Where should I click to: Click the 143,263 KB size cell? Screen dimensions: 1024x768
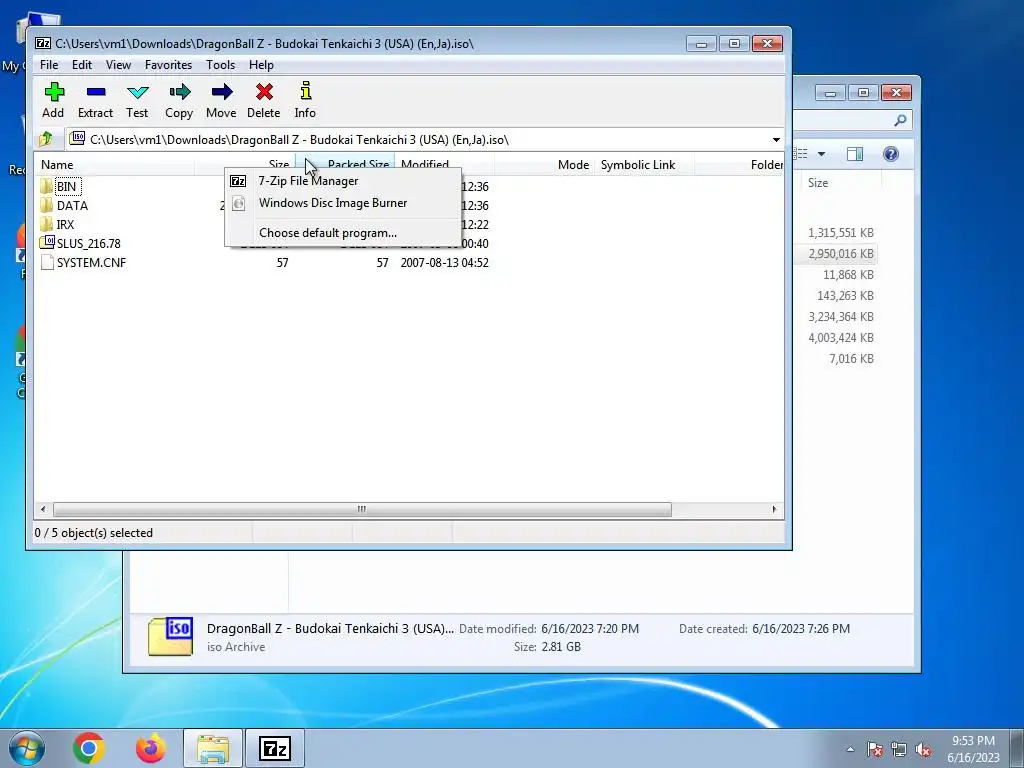coord(845,295)
